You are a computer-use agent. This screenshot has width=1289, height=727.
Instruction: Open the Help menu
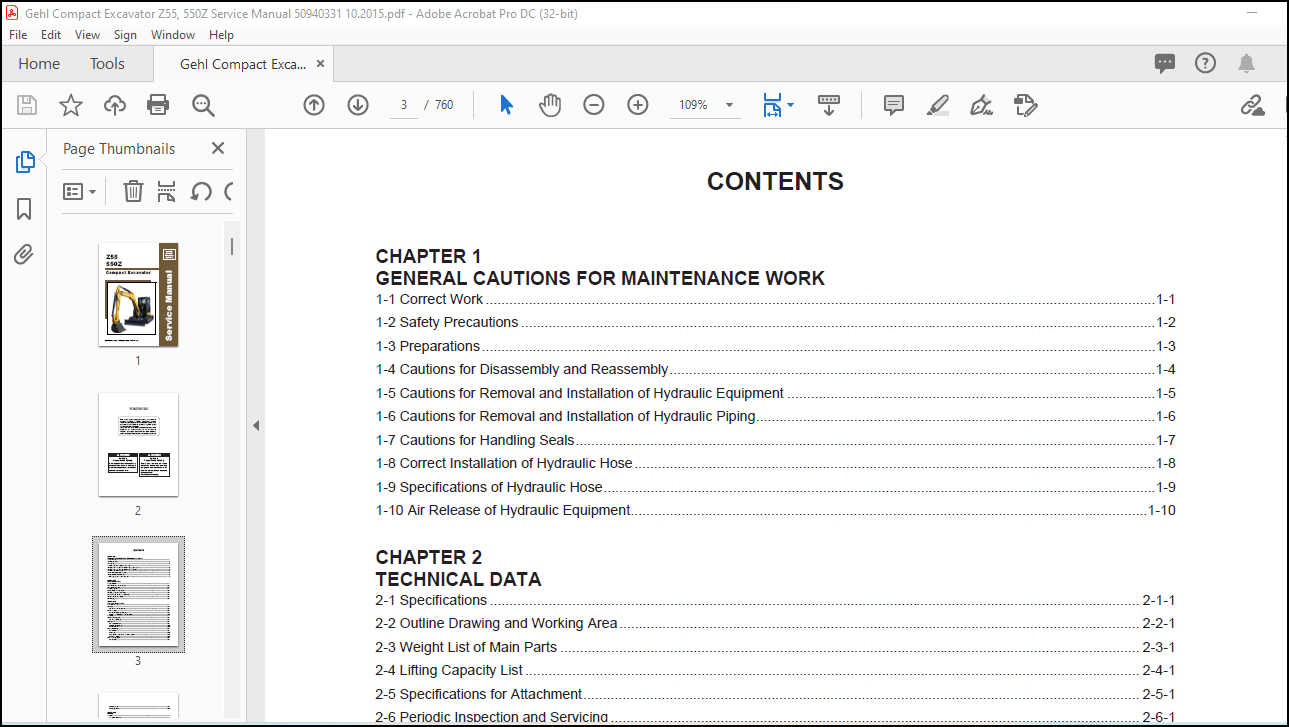[221, 34]
